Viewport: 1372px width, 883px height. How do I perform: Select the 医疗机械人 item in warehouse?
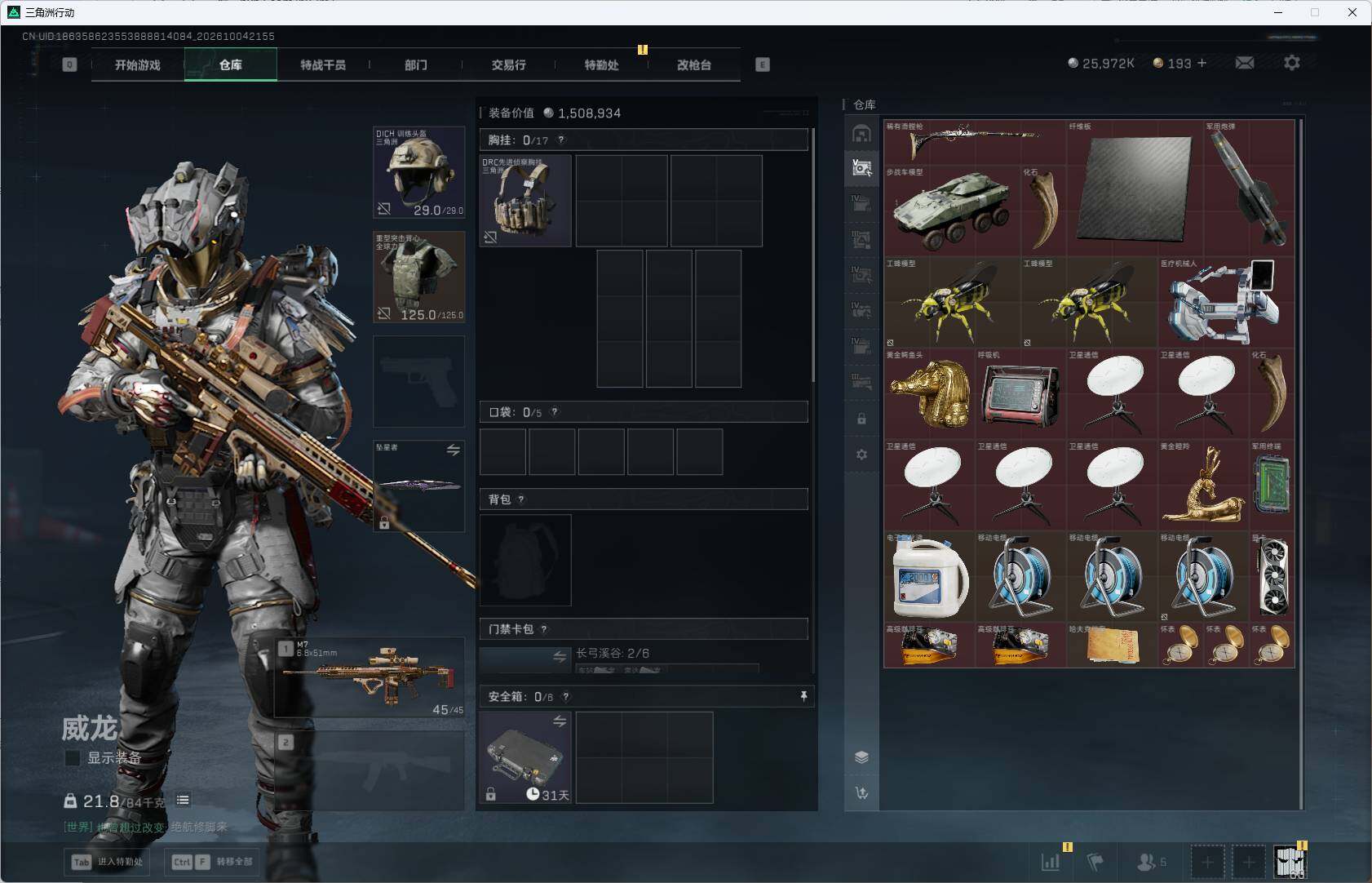click(1225, 302)
